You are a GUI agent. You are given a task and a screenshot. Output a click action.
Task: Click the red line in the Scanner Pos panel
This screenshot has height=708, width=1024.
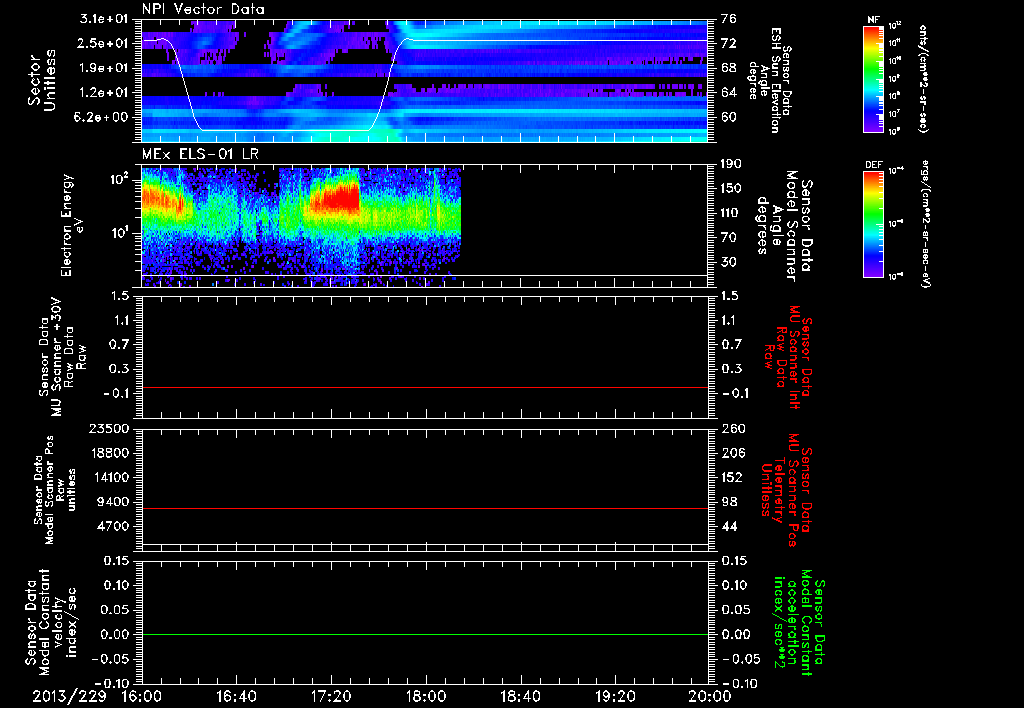(425, 508)
